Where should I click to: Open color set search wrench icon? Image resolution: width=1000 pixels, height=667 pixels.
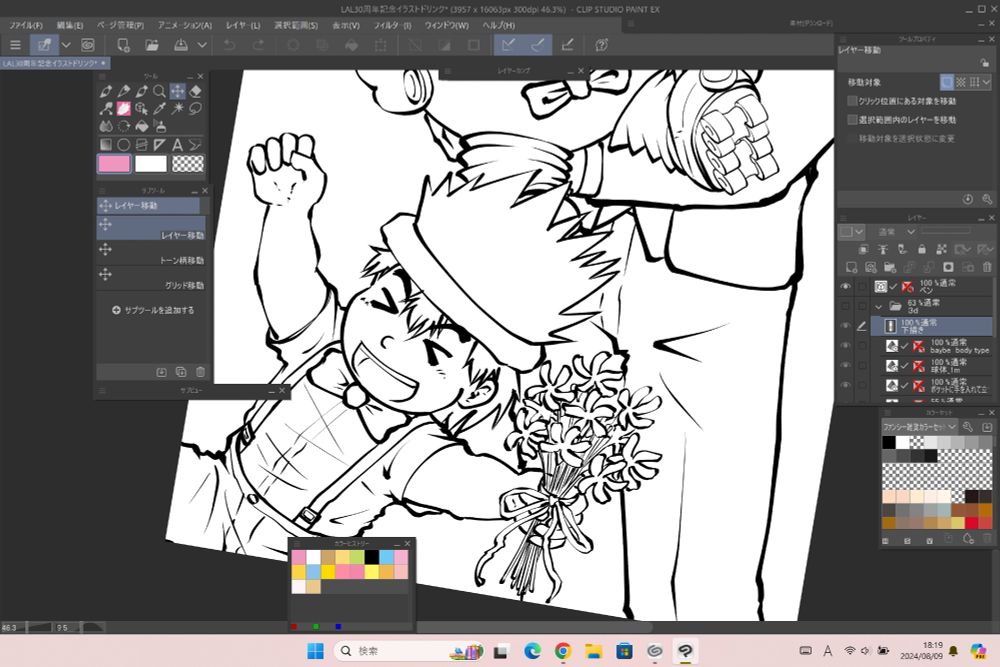[968, 427]
